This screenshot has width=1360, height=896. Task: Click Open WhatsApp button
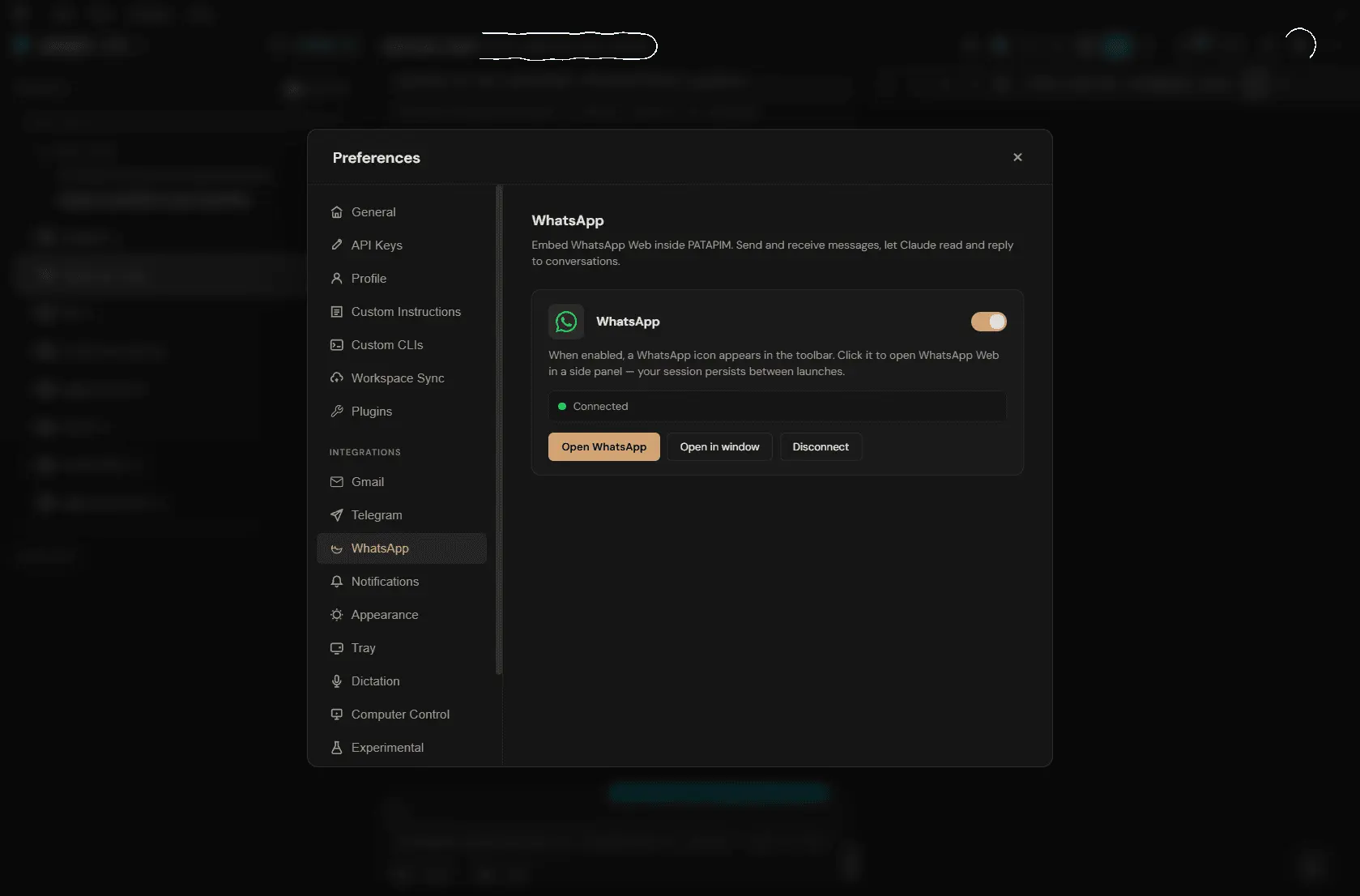(604, 447)
